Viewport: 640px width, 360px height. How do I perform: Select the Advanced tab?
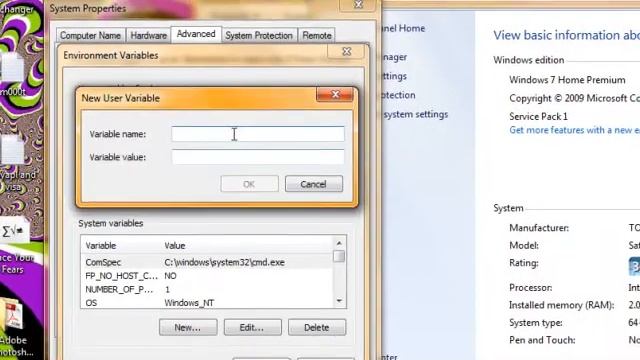(x=196, y=34)
